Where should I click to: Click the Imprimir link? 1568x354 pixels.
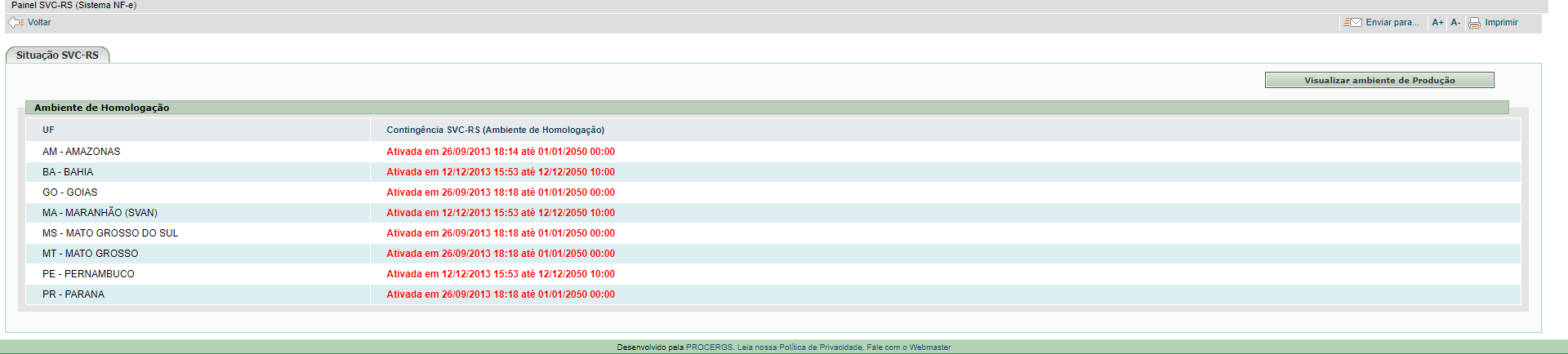click(1501, 23)
